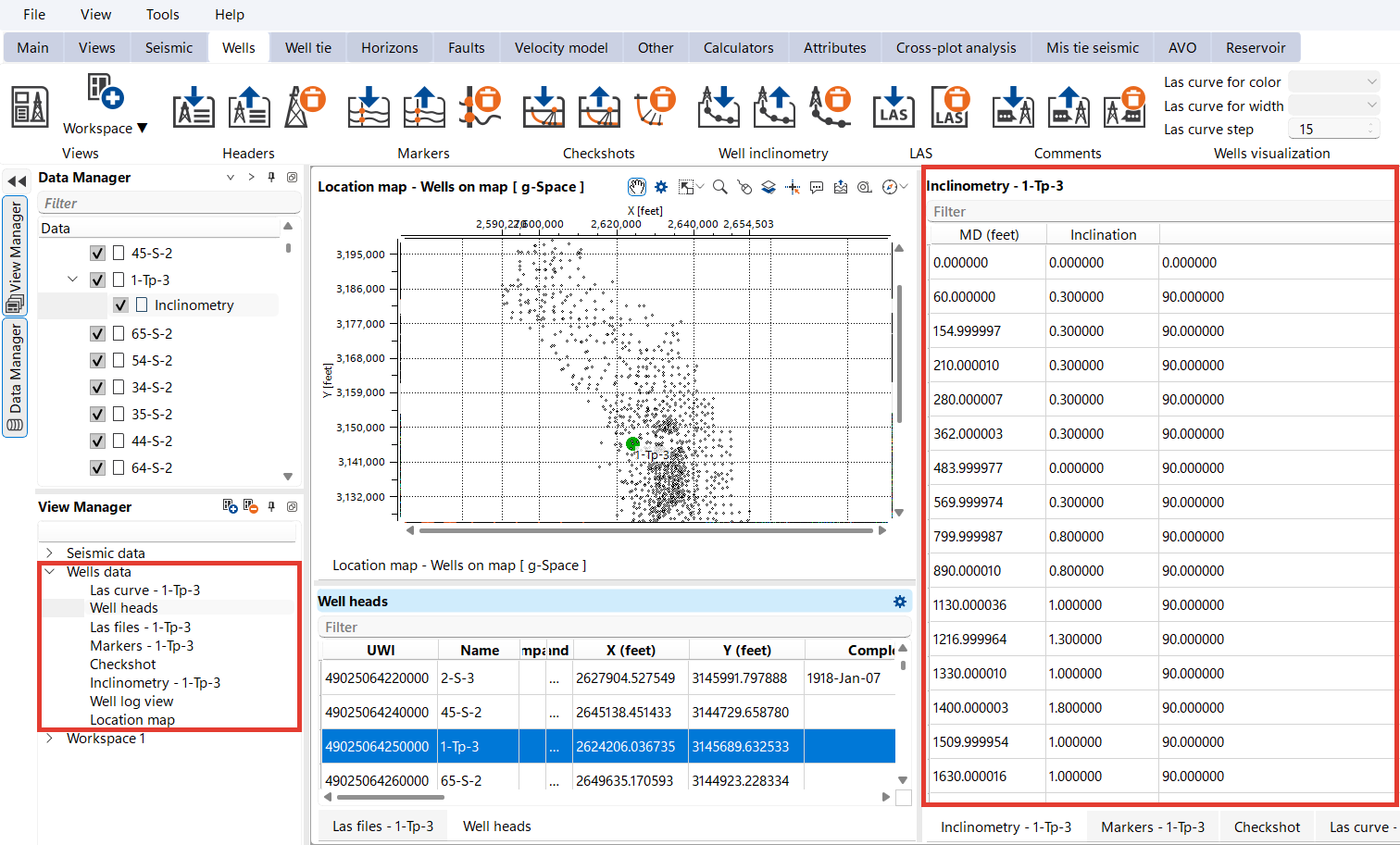Select the measuring tape tool on the map
1400x845 pixels.
coord(864,186)
